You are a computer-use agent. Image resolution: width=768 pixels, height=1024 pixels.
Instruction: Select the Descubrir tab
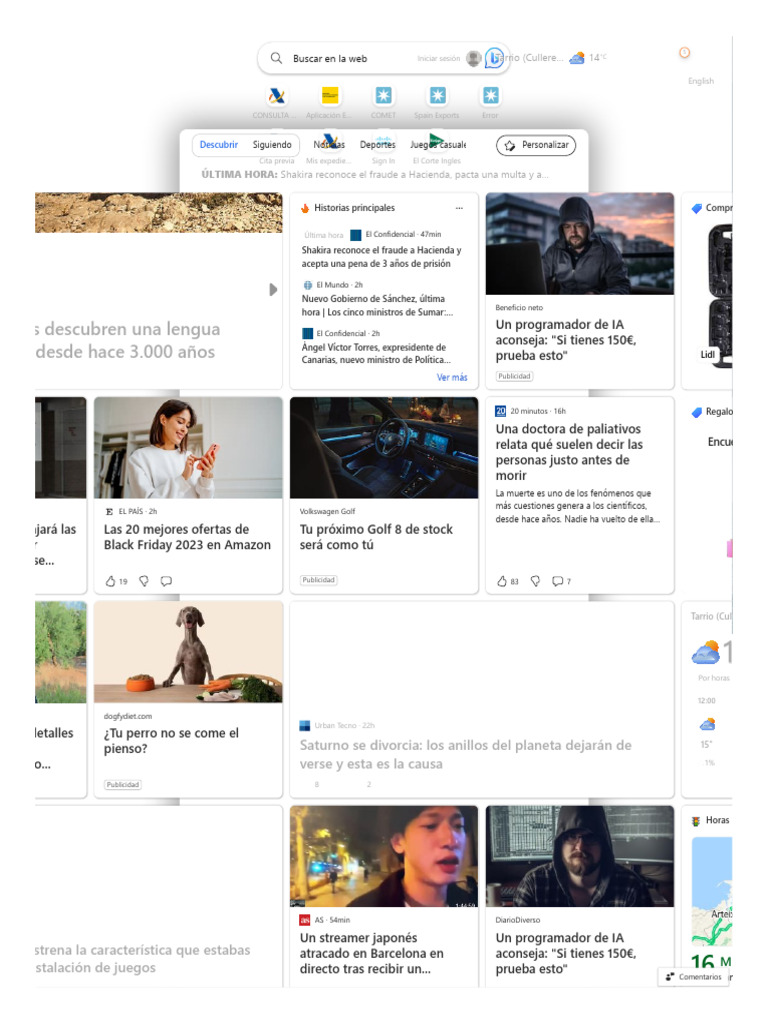tap(219, 145)
